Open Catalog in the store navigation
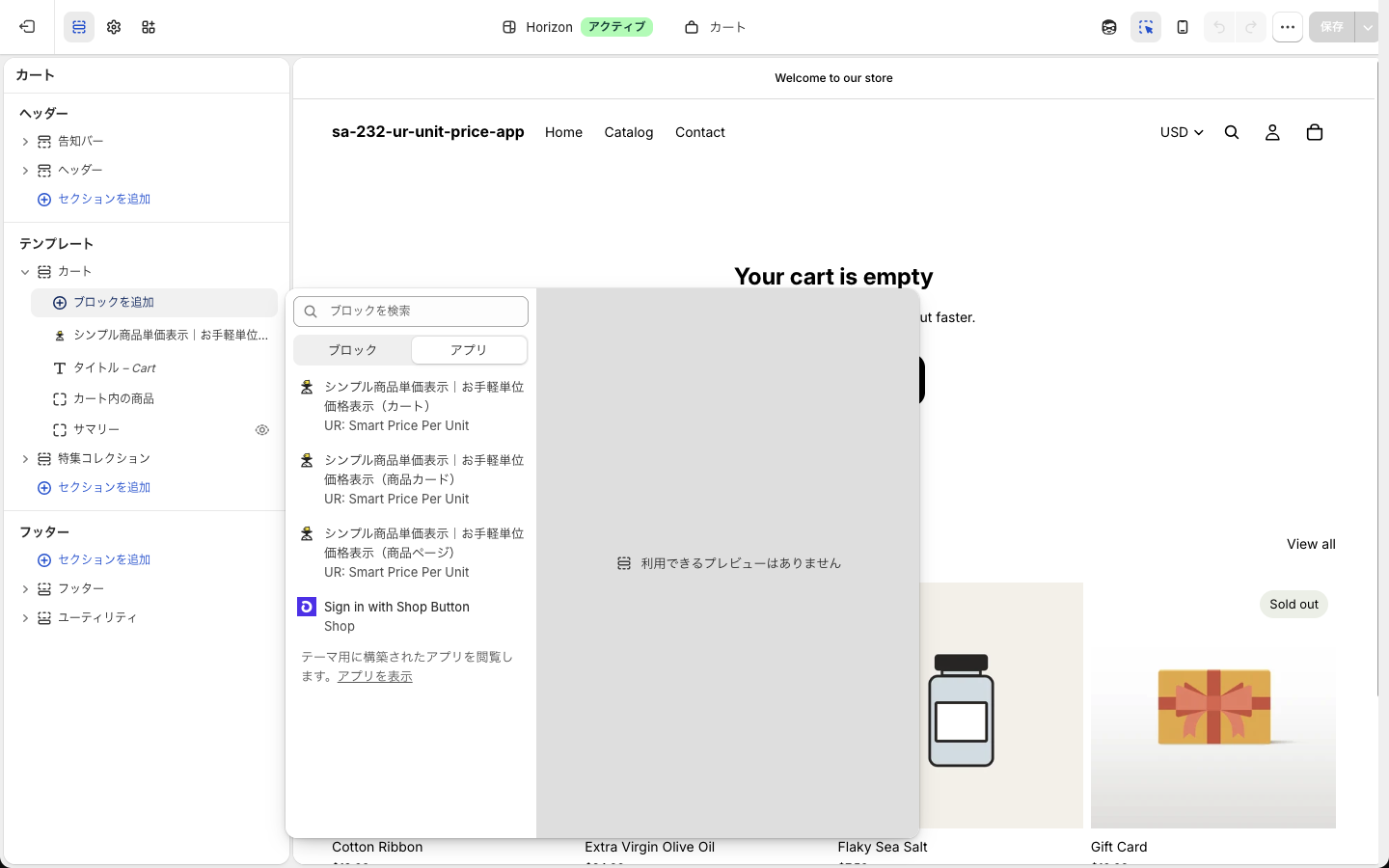The width and height of the screenshot is (1389, 868). (629, 133)
